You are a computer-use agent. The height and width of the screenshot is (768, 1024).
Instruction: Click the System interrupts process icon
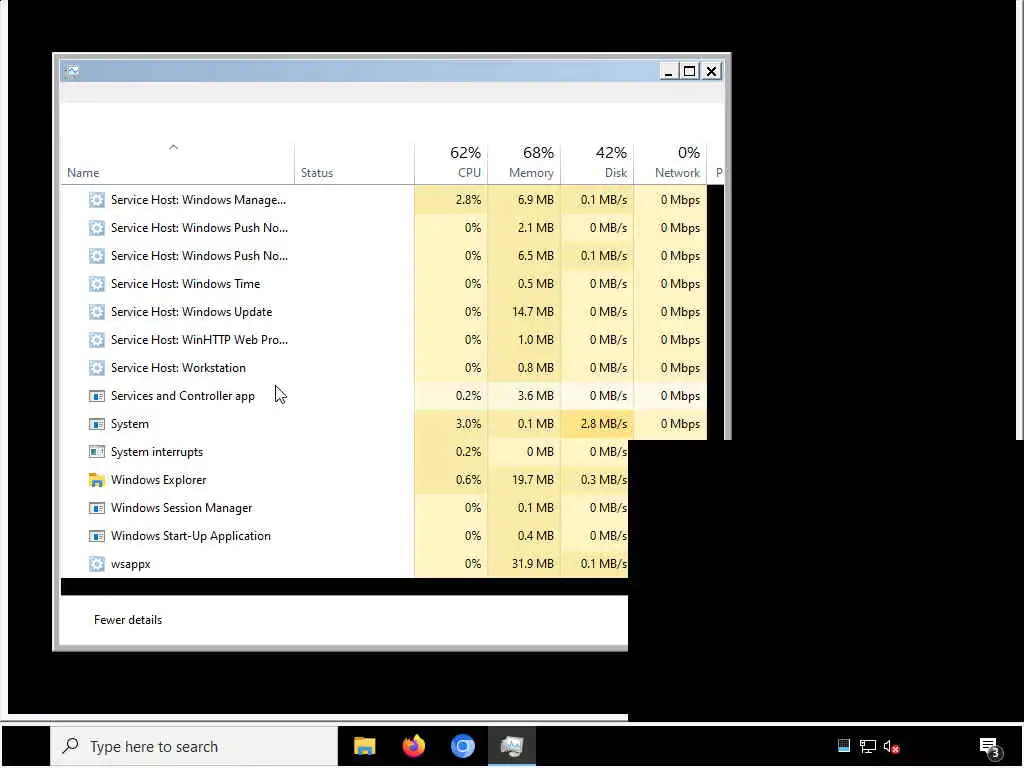point(97,452)
